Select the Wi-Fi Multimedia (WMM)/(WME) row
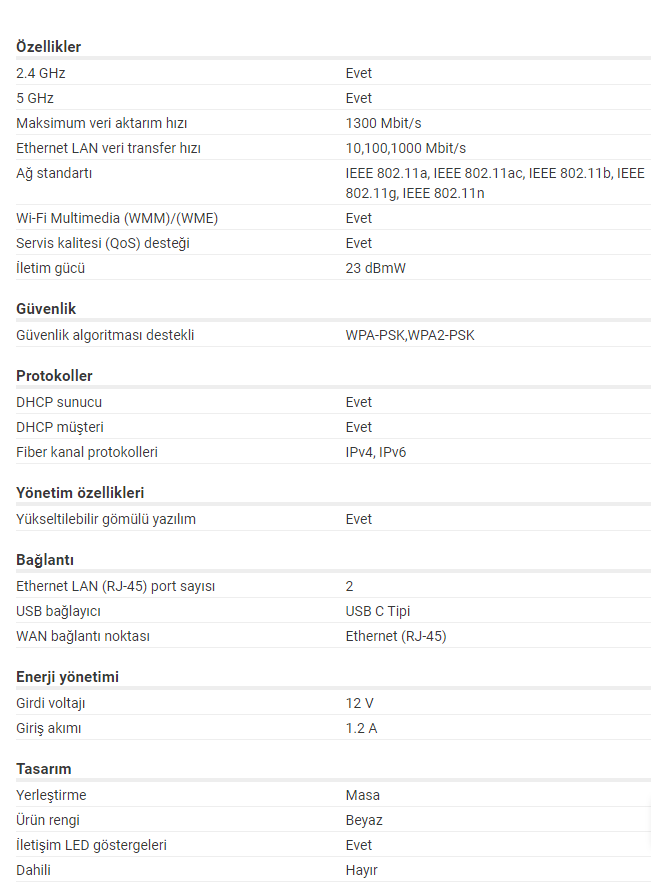 click(333, 218)
